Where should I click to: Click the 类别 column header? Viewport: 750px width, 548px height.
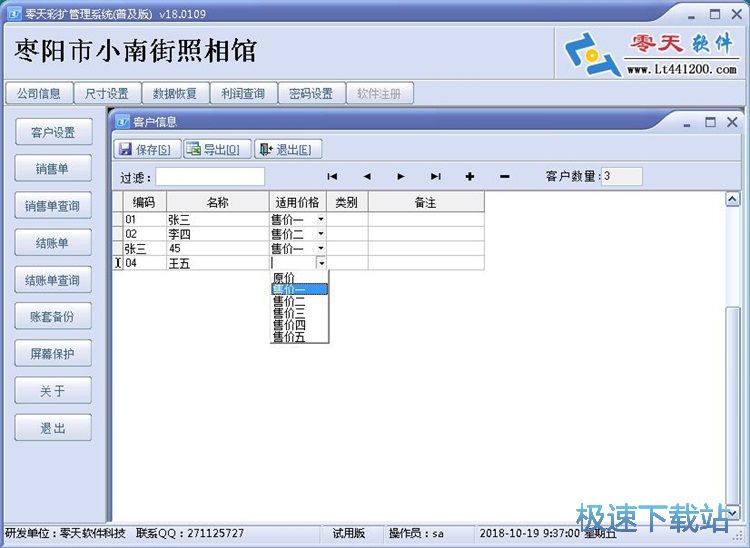[x=347, y=202]
